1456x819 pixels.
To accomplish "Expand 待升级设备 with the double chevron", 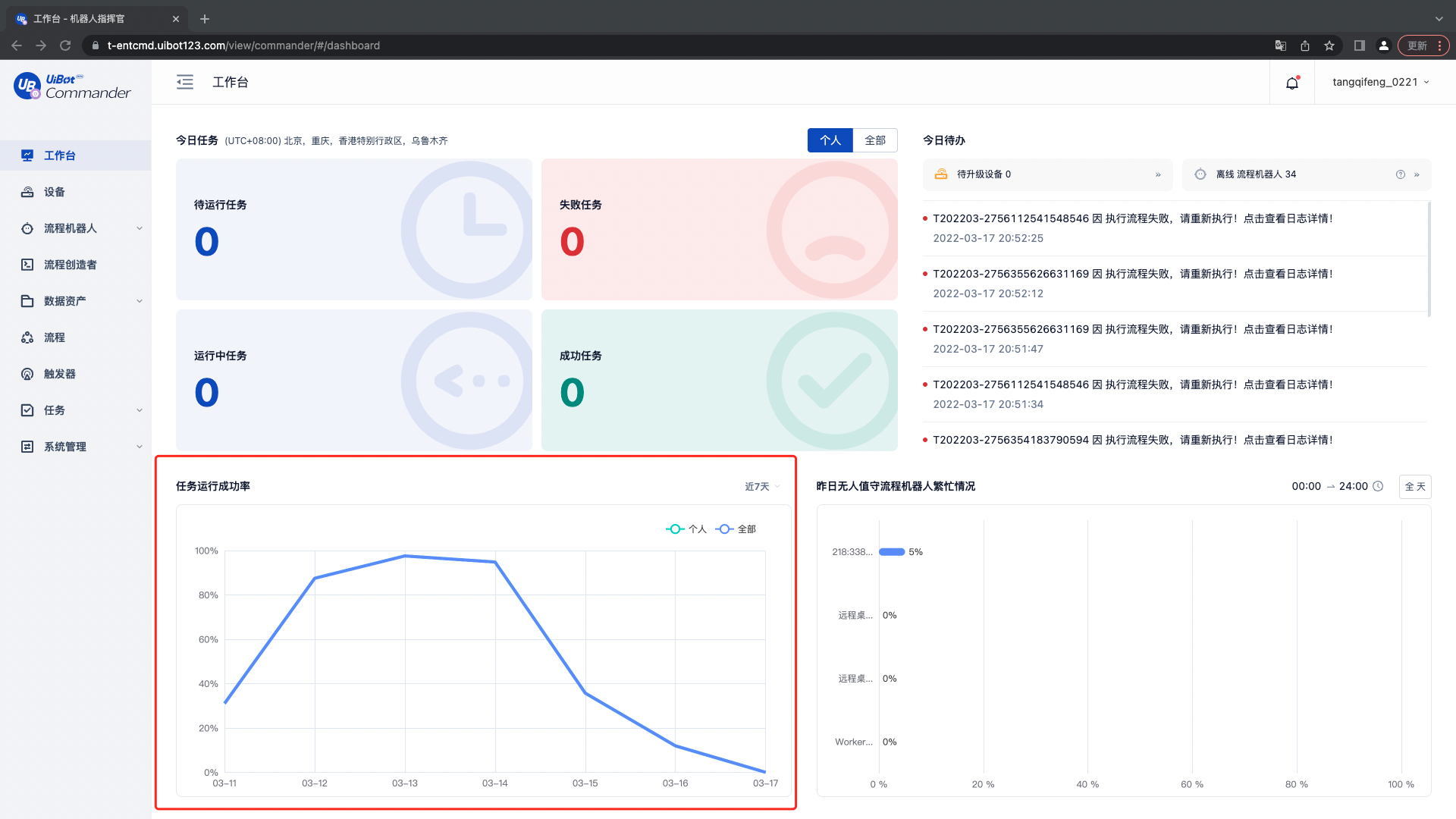I will click(x=1158, y=175).
